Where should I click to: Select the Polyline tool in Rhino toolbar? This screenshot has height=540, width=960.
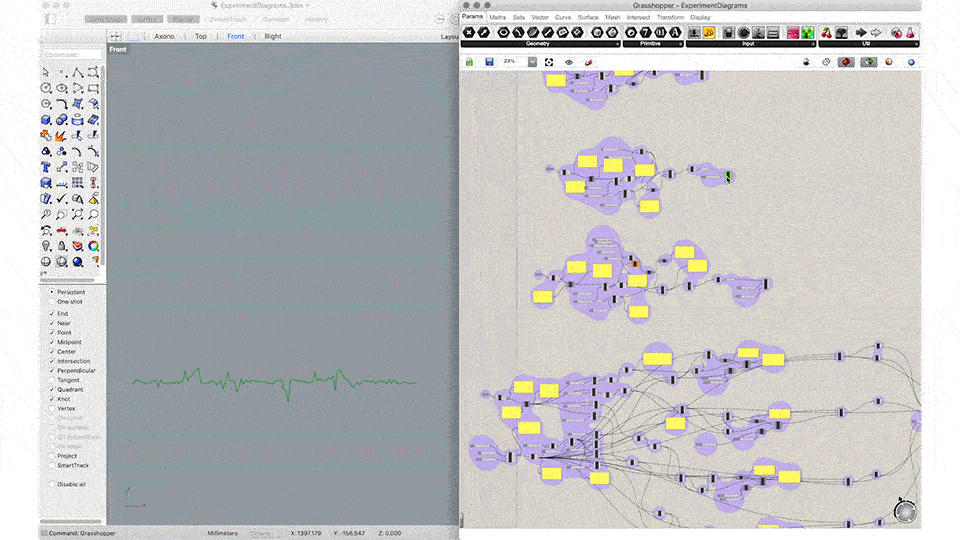(x=78, y=72)
